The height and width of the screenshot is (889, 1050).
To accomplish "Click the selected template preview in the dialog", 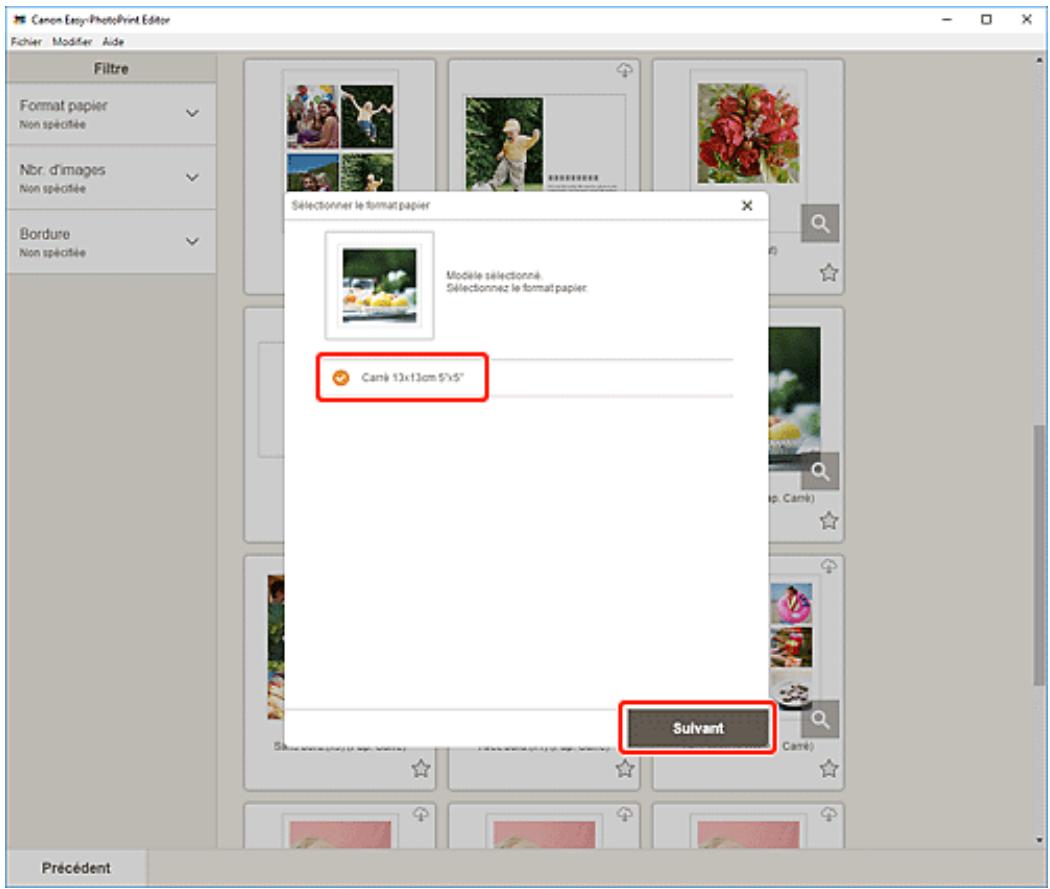I will click(x=379, y=286).
